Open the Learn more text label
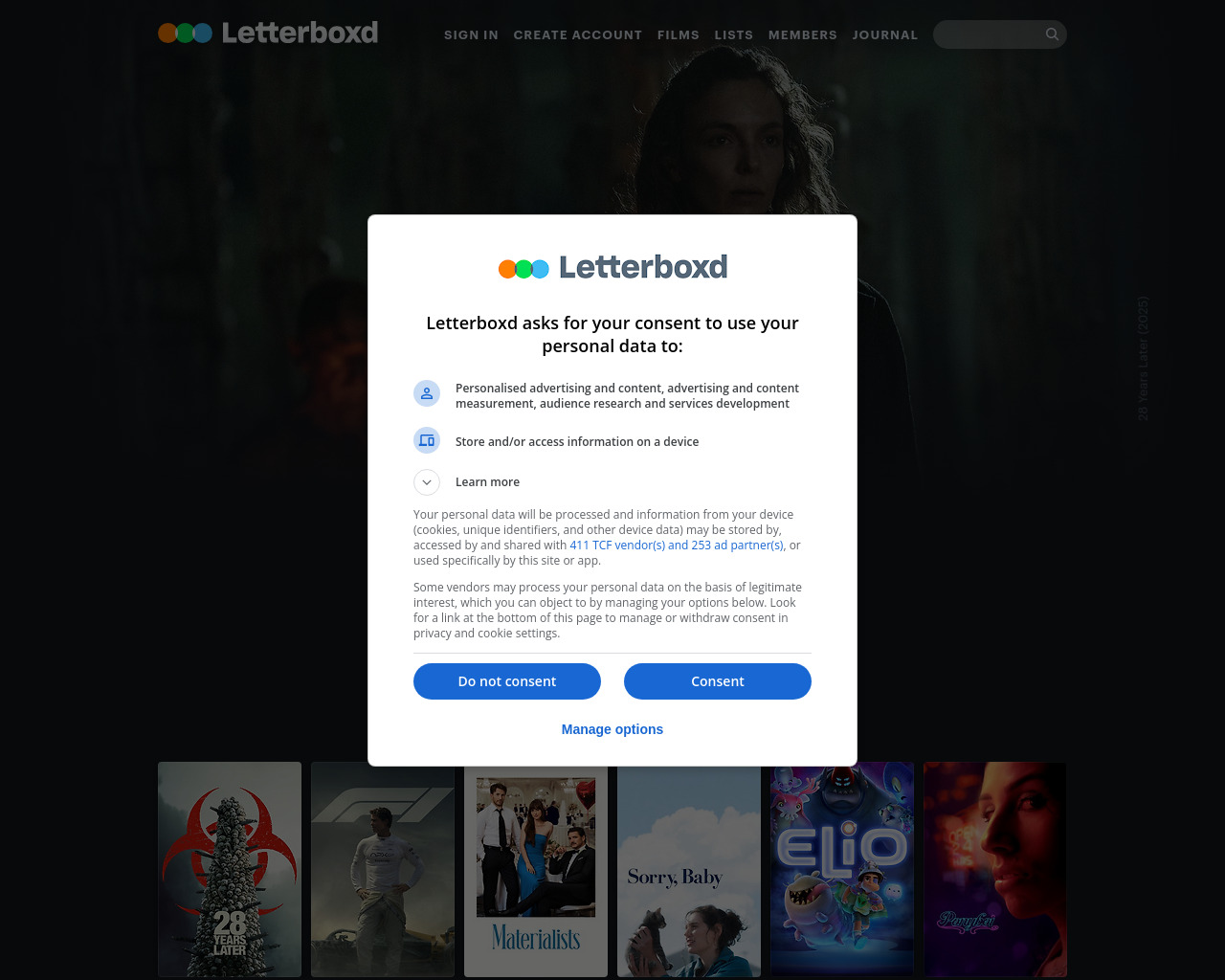 487,482
